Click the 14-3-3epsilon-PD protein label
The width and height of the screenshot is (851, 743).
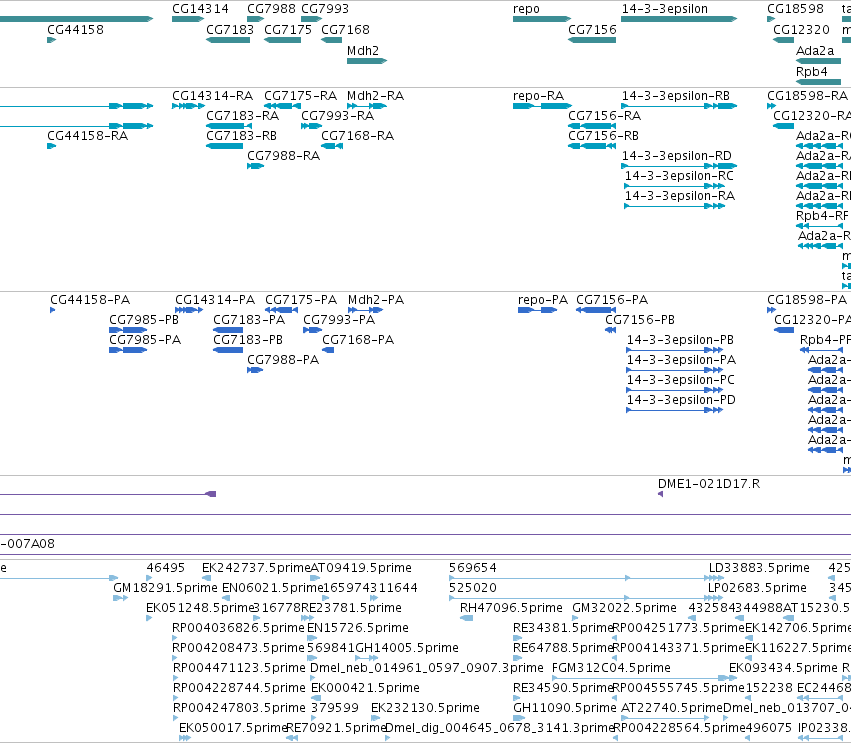[682, 400]
